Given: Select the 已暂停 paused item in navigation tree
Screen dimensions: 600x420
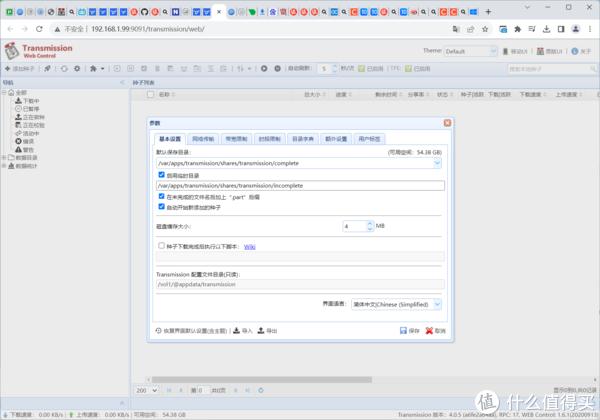Looking at the screenshot, I should coord(27,109).
